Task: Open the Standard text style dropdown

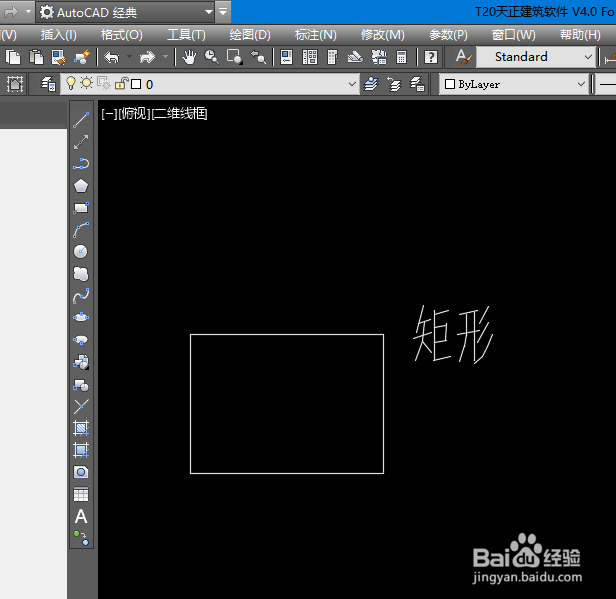Action: pyautogui.click(x=588, y=57)
